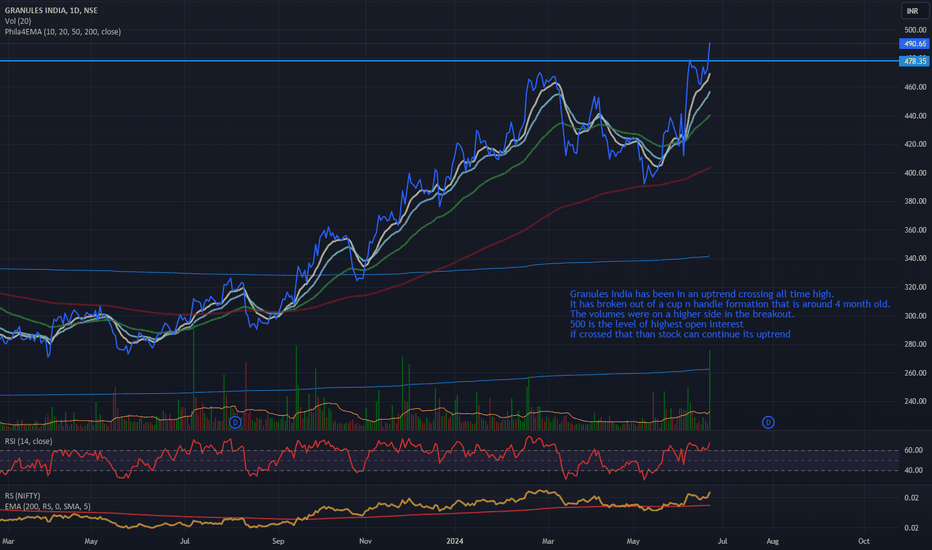The height and width of the screenshot is (550, 932).
Task: Click the 240.00 price axis label
Action: (915, 401)
